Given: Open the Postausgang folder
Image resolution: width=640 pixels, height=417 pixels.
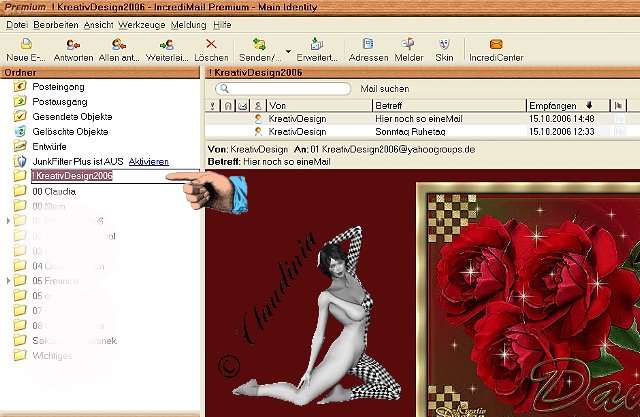Looking at the screenshot, I should pos(60,102).
